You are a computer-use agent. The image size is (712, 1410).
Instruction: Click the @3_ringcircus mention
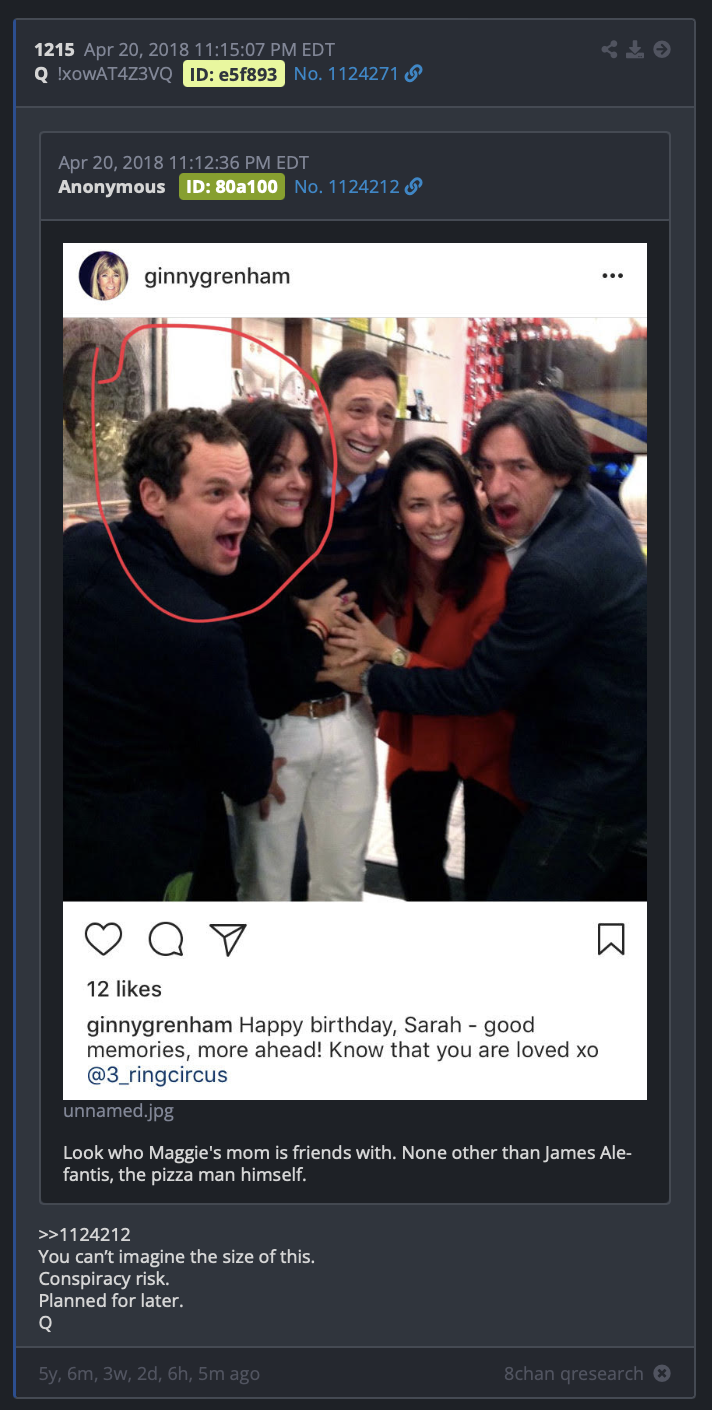click(x=157, y=1075)
